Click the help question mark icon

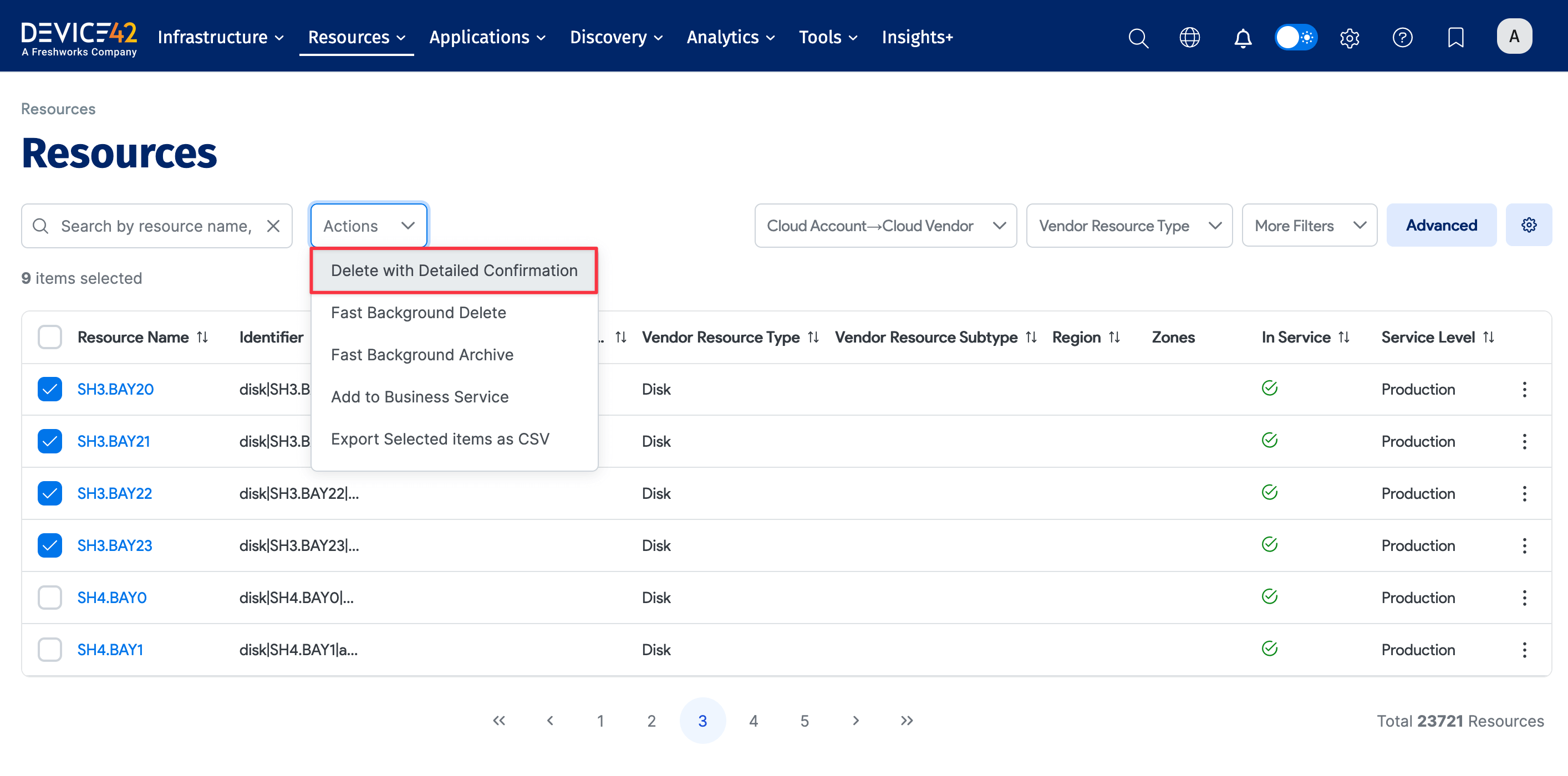(1402, 37)
